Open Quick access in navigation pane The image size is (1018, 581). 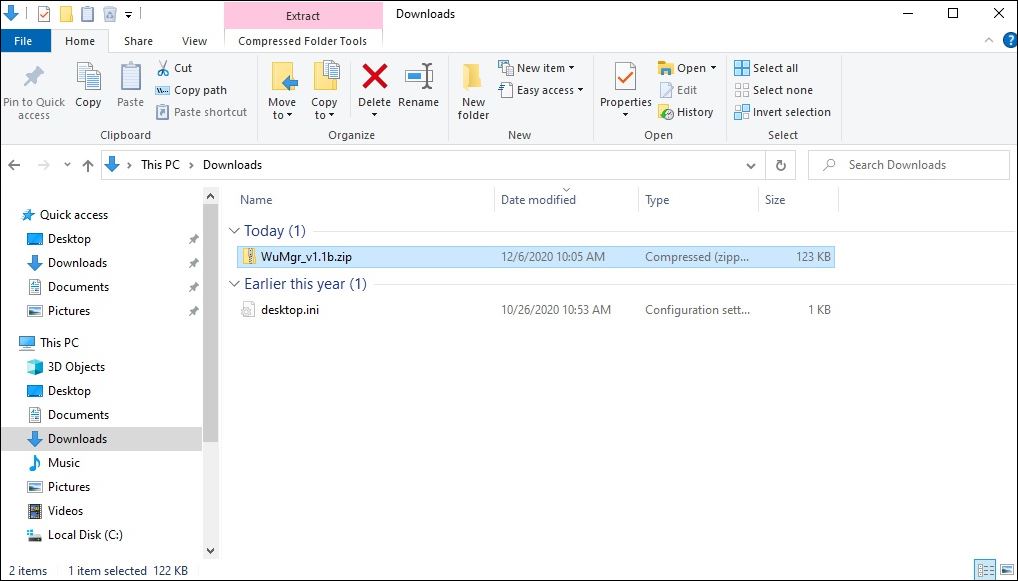65,215
